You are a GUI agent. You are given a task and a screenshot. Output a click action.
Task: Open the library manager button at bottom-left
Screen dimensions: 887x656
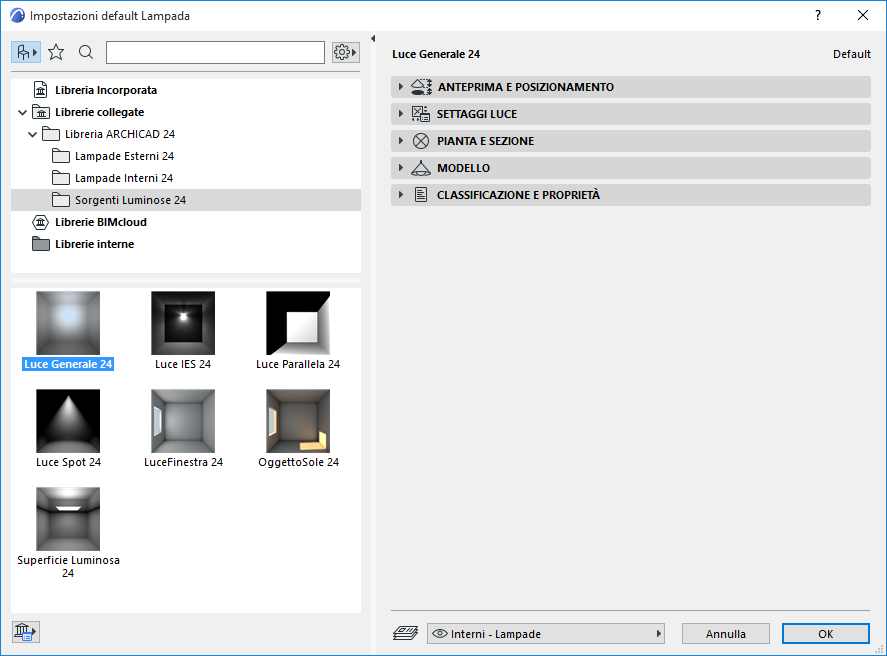[25, 631]
